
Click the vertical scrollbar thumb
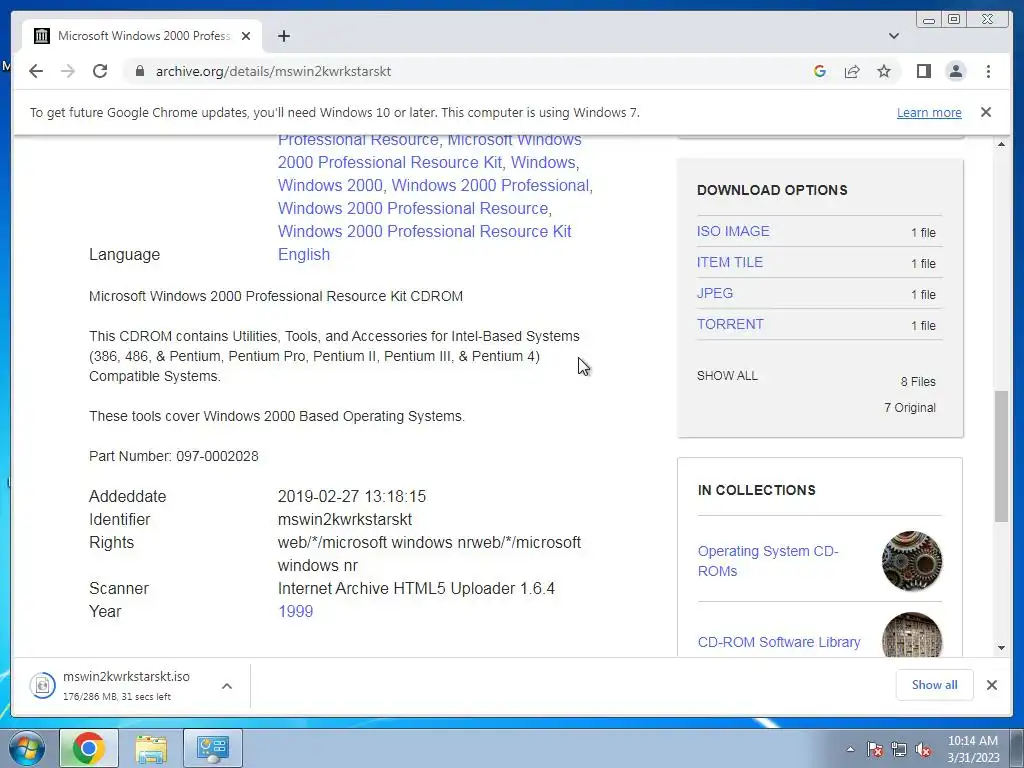pyautogui.click(x=1001, y=456)
